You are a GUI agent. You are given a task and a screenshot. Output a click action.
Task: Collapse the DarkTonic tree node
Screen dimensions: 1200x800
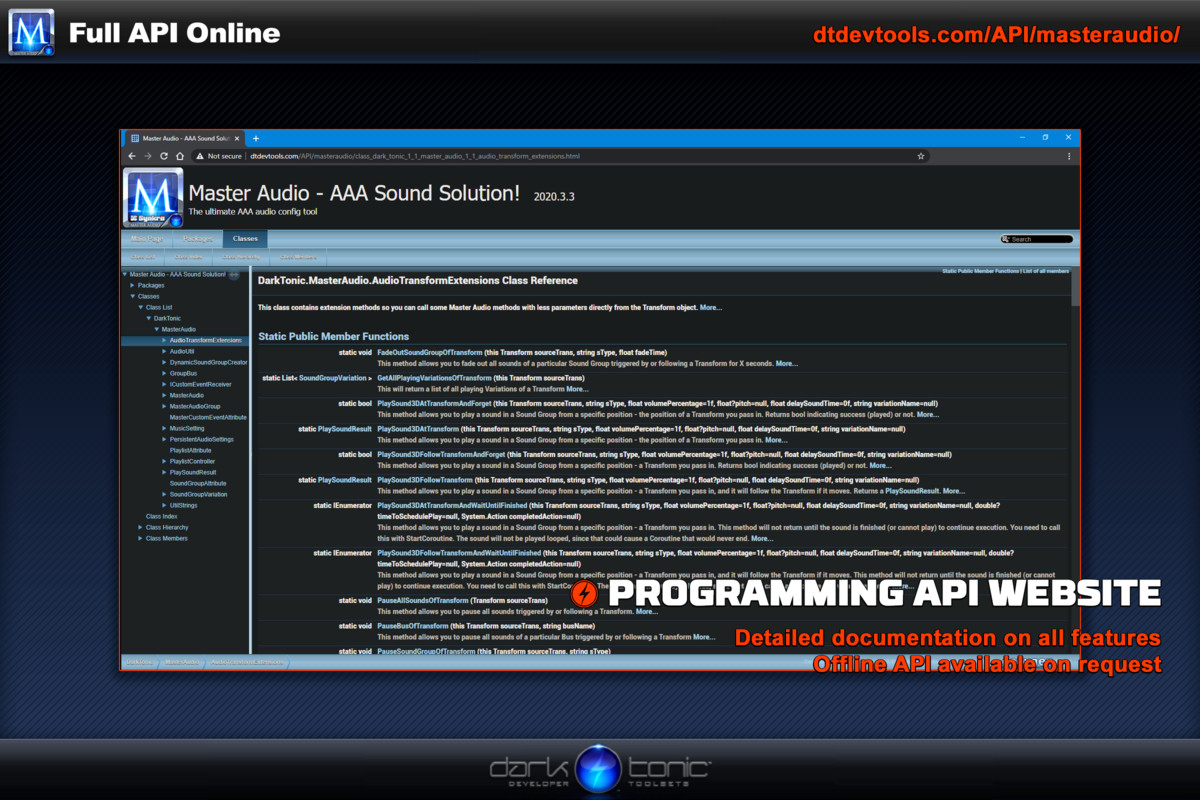pyautogui.click(x=148, y=318)
